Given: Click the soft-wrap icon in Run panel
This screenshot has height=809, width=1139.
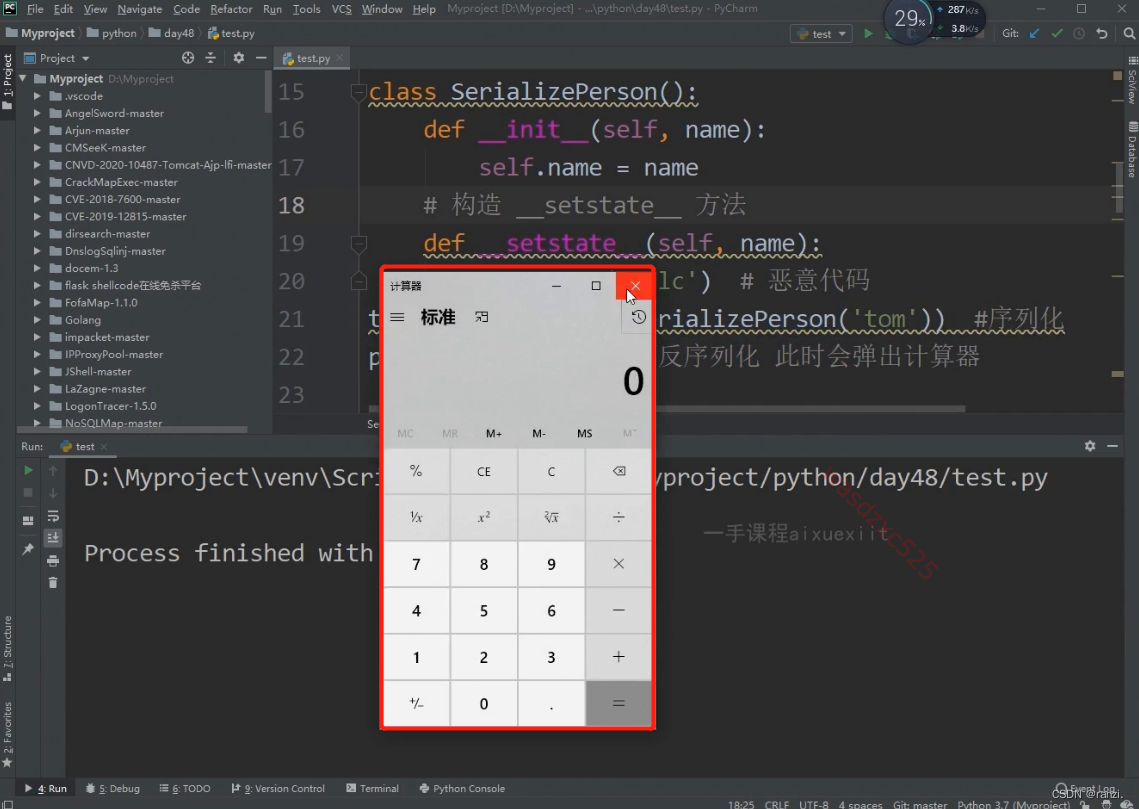Looking at the screenshot, I should pyautogui.click(x=53, y=516).
